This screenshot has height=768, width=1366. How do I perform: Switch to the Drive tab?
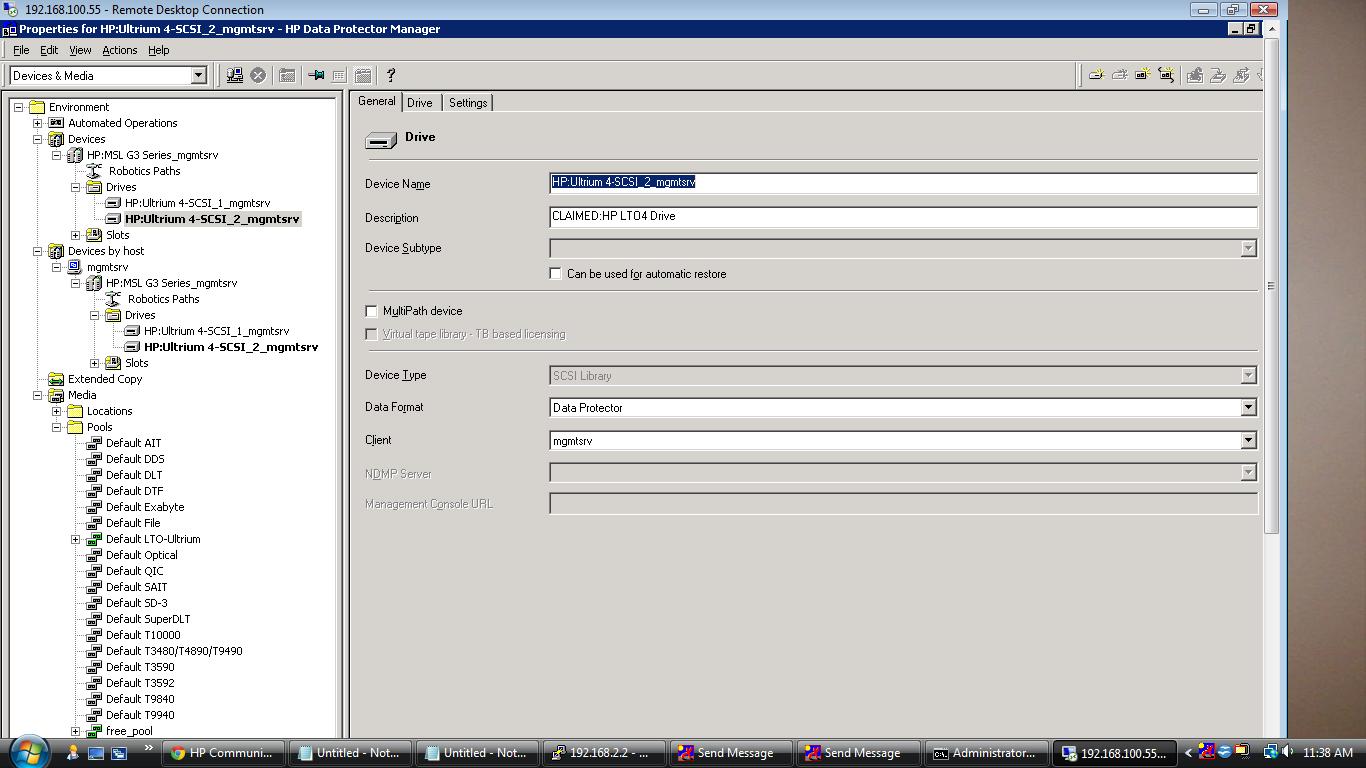(x=420, y=103)
